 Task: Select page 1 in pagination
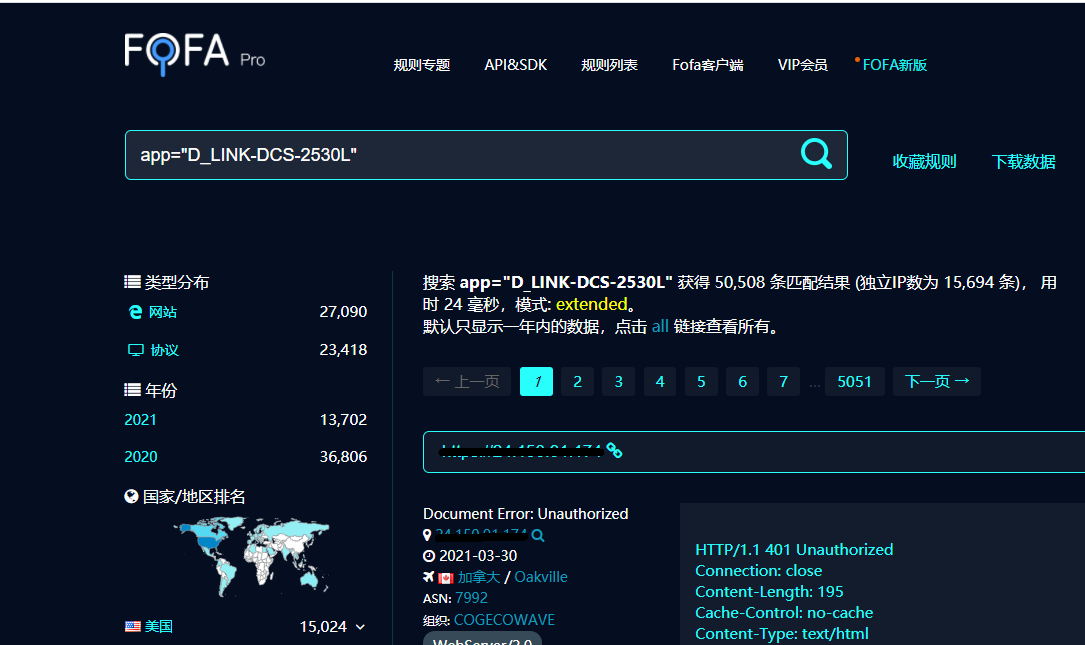pyautogui.click(x=536, y=381)
